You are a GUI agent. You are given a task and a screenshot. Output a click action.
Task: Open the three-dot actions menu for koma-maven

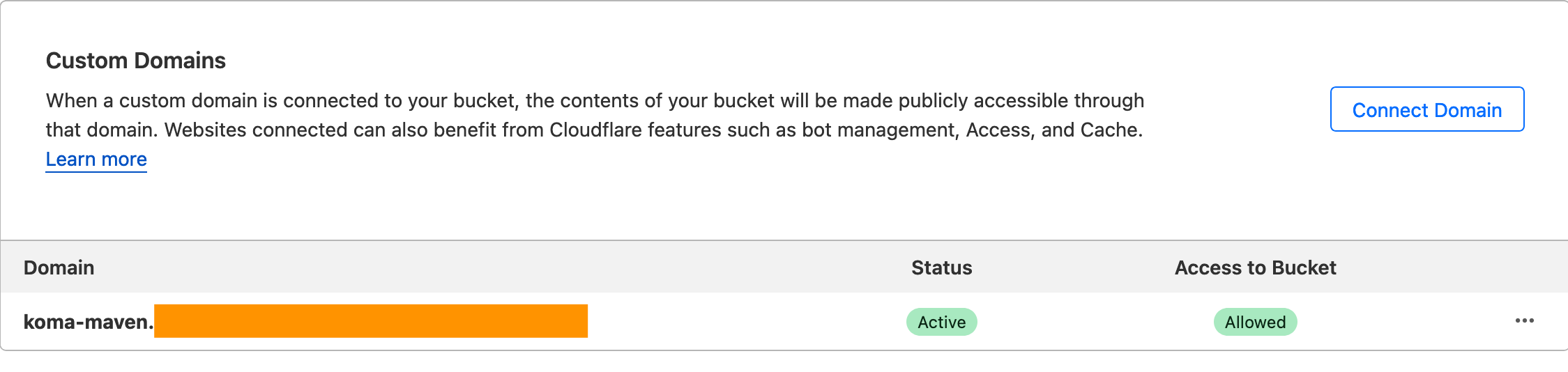pos(1524,320)
